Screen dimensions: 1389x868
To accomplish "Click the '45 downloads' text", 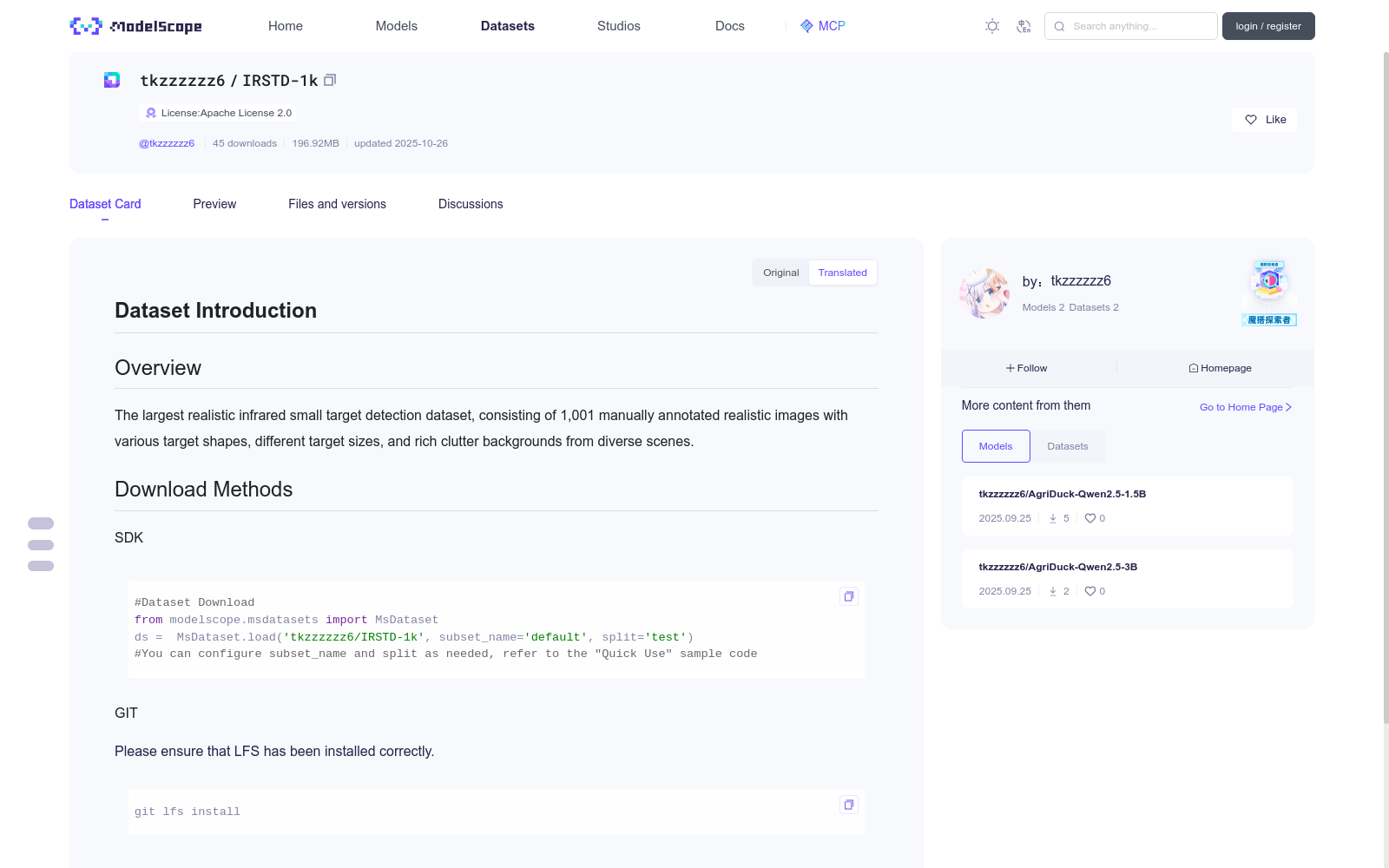I will (245, 143).
